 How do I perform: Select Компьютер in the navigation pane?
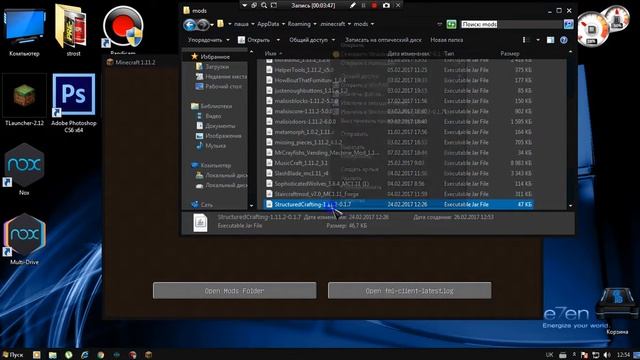tap(216, 165)
